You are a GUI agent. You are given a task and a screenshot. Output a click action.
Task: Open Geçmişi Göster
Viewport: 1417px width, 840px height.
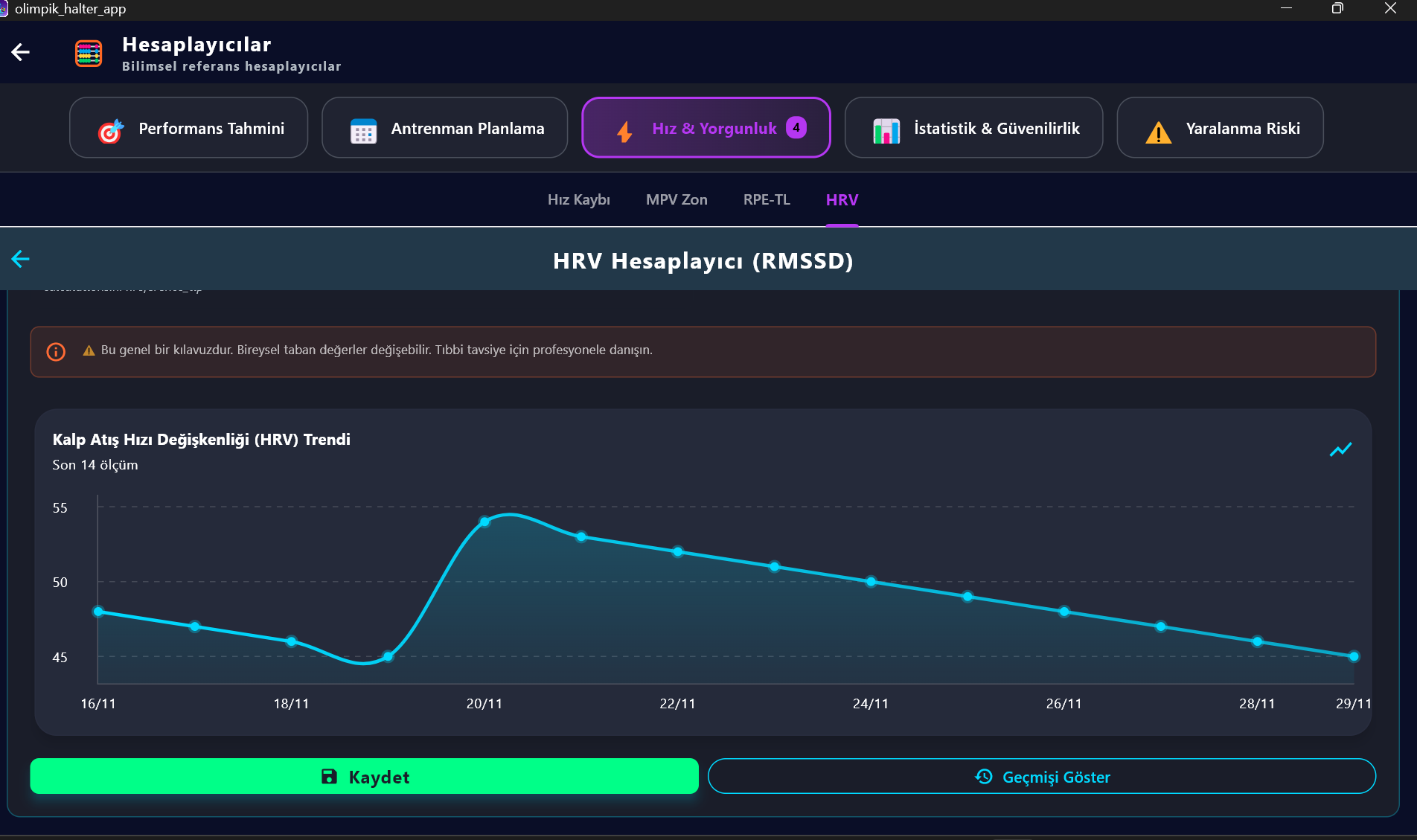coord(1041,776)
